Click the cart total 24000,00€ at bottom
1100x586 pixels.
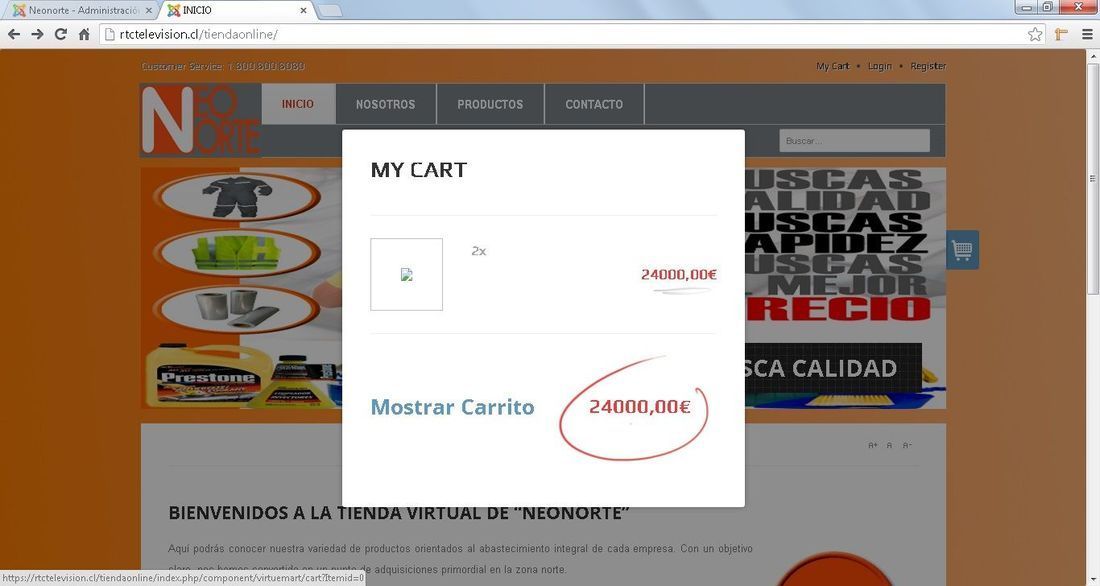[x=639, y=407]
